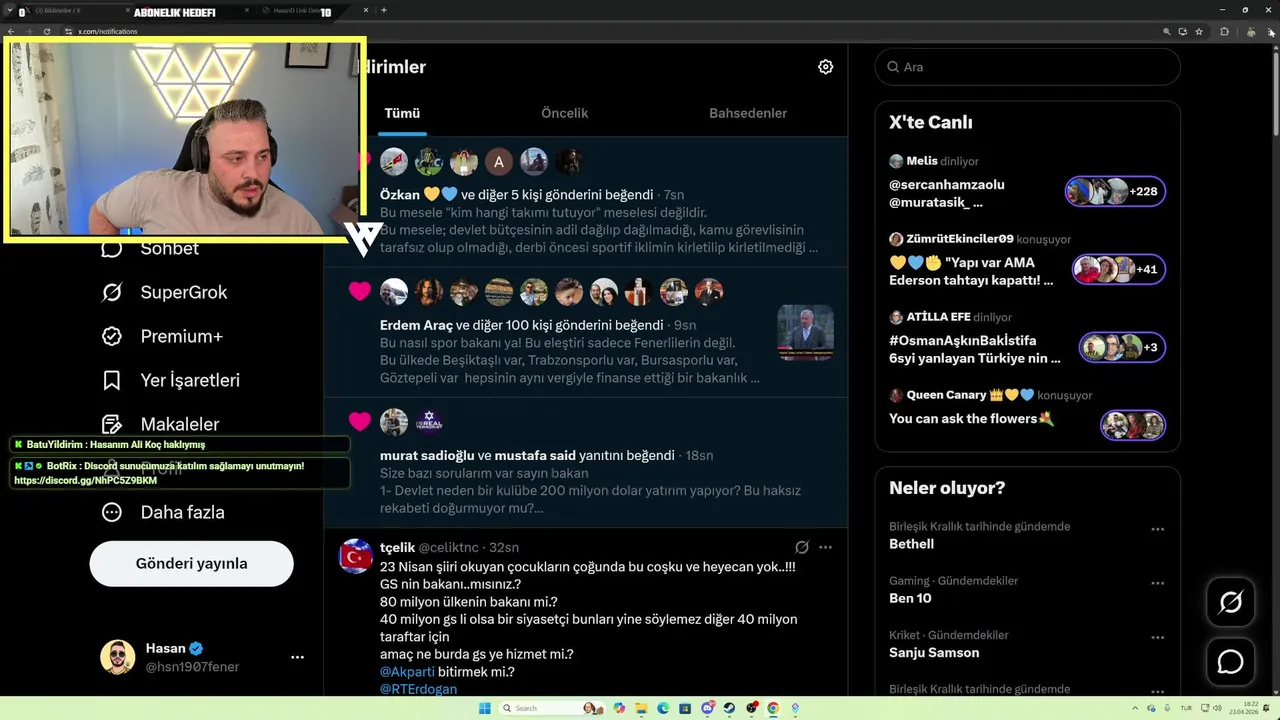
Task: Open SuperGrok from the sidebar
Action: (x=164, y=292)
